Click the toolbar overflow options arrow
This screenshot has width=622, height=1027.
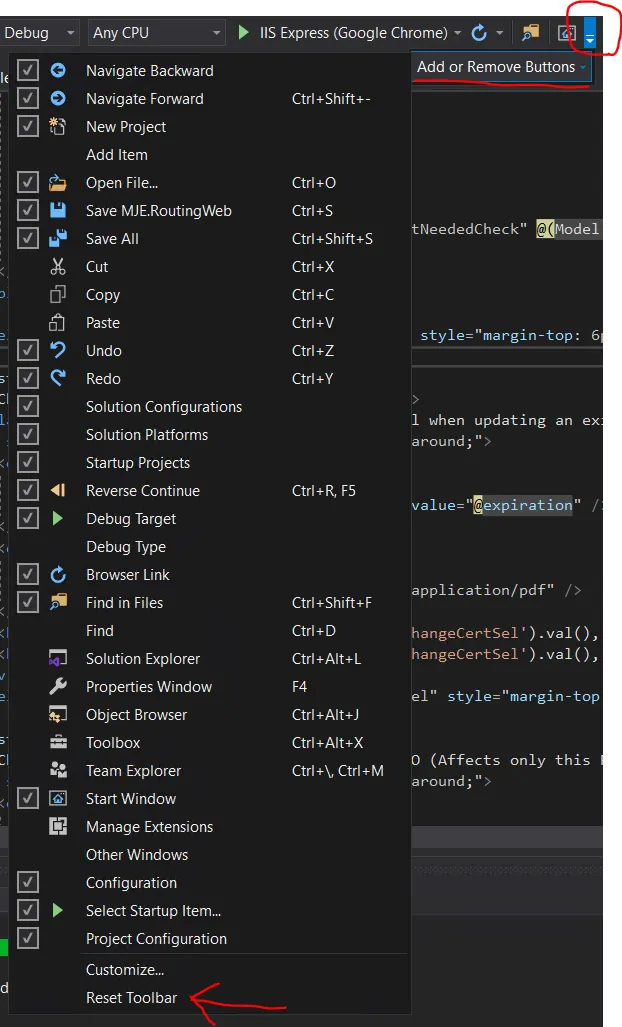point(590,33)
